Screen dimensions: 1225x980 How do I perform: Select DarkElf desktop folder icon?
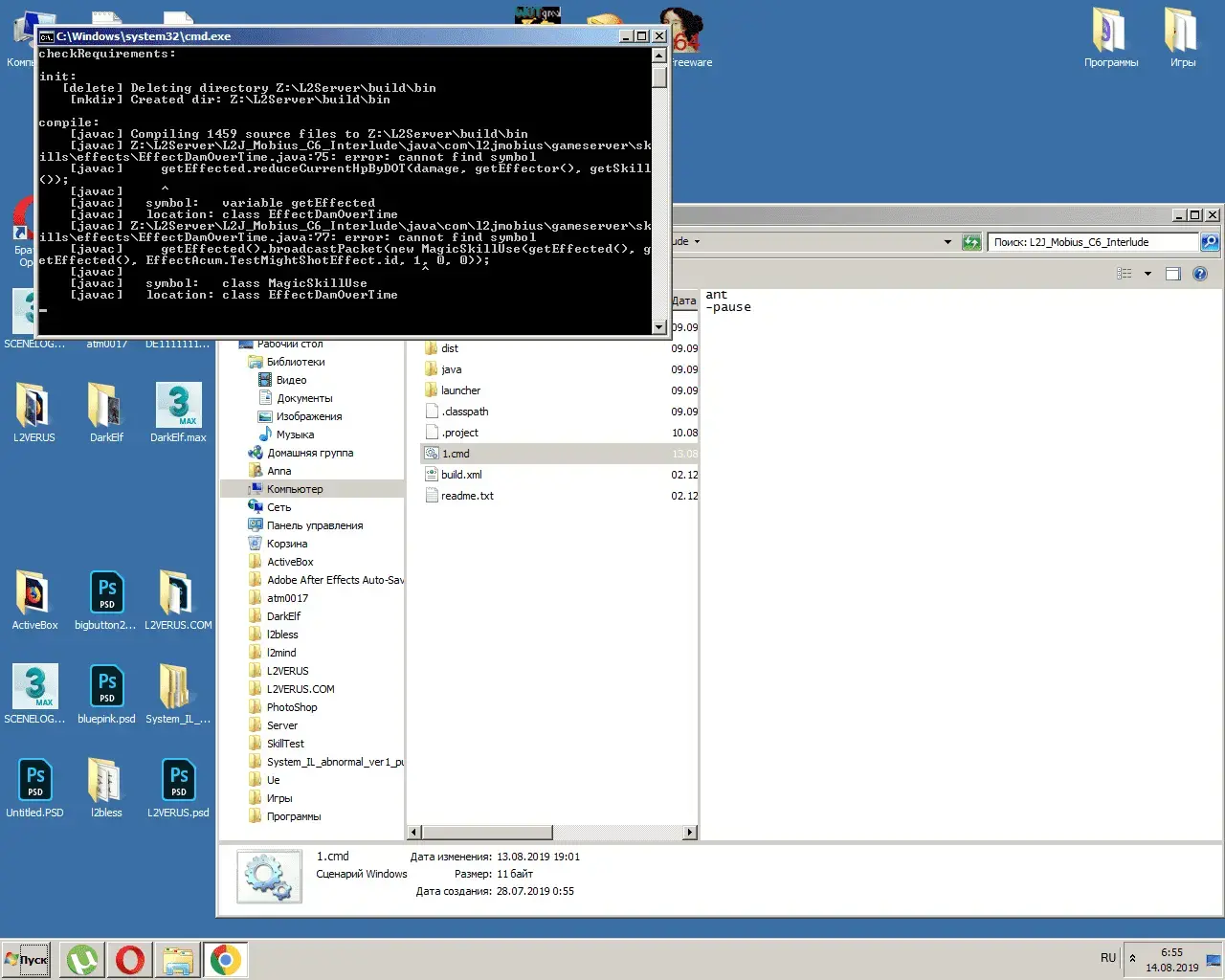pos(106,412)
